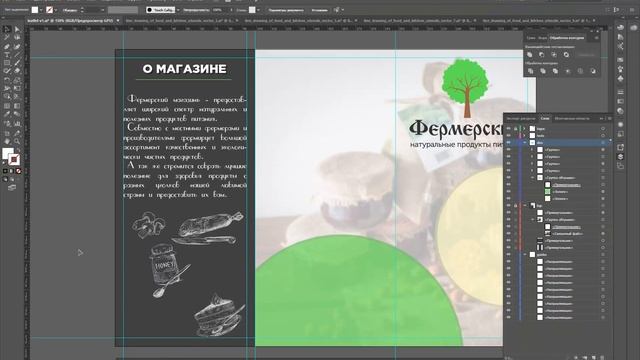Activate the Hand tool
The width and height of the screenshot is (640, 360).
(x=7, y=141)
